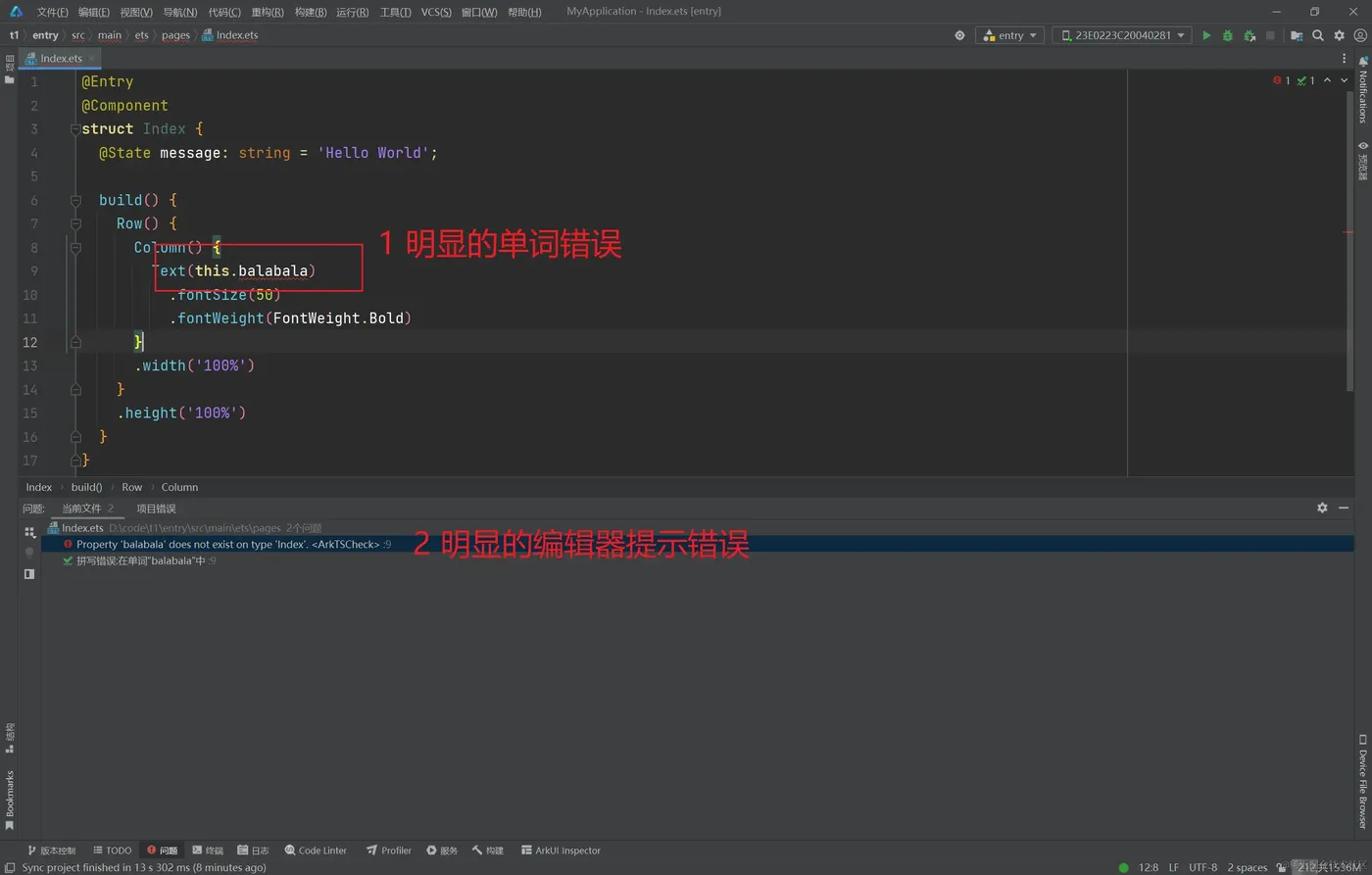The image size is (1372, 875).
Task: Open the 编辑(E) menu
Action: [x=94, y=12]
